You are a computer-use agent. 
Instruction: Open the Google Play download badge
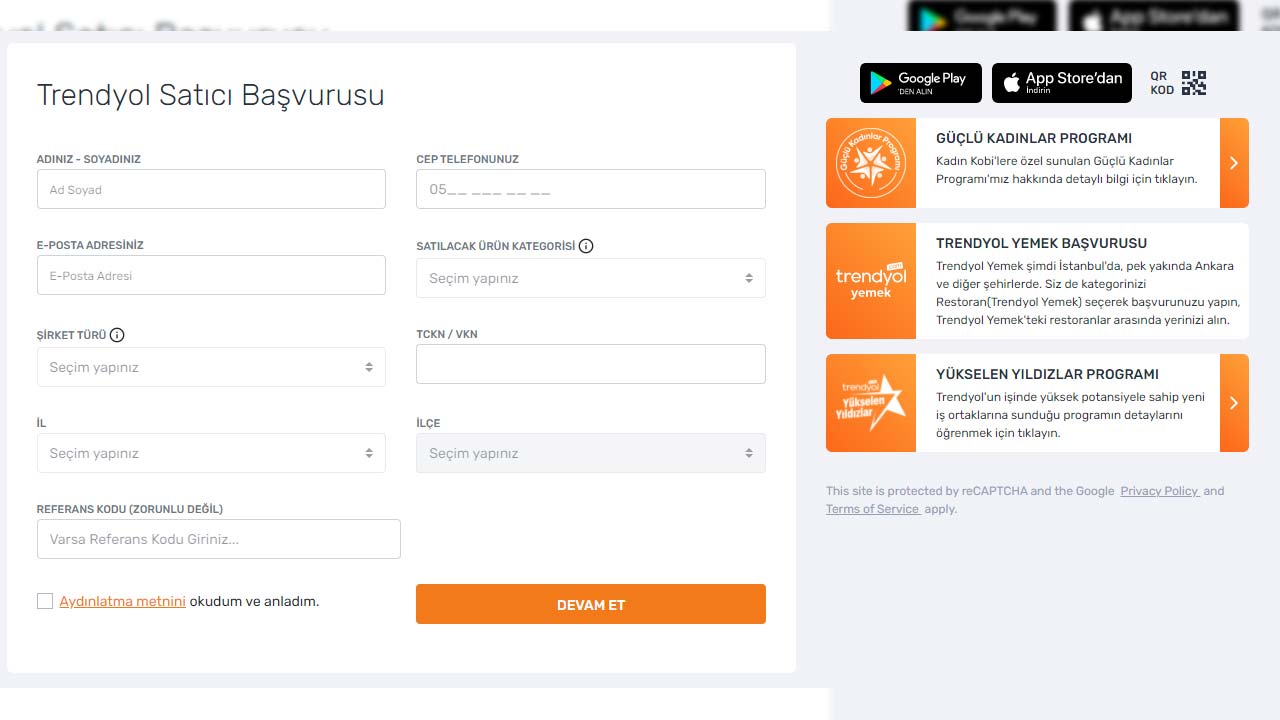coord(920,83)
